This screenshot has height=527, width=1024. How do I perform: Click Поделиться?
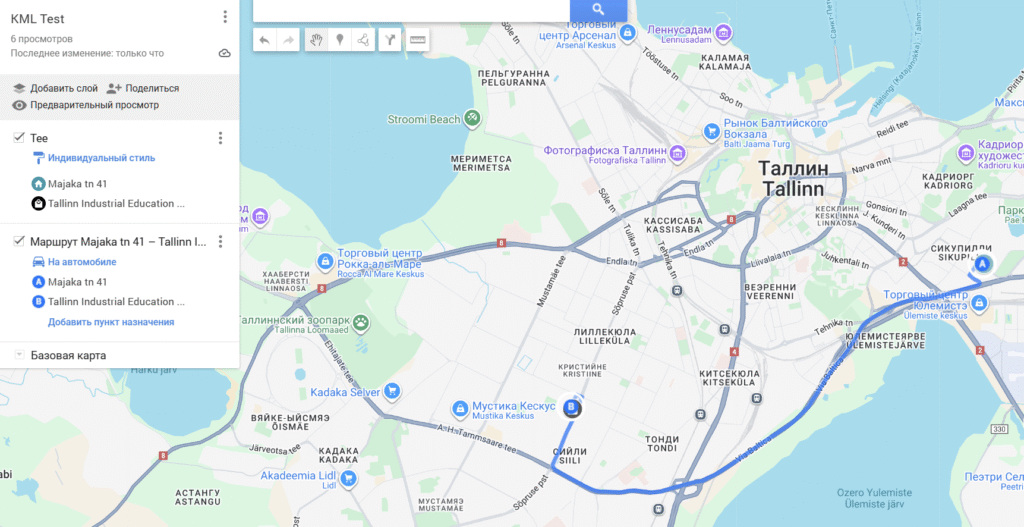click(x=142, y=88)
